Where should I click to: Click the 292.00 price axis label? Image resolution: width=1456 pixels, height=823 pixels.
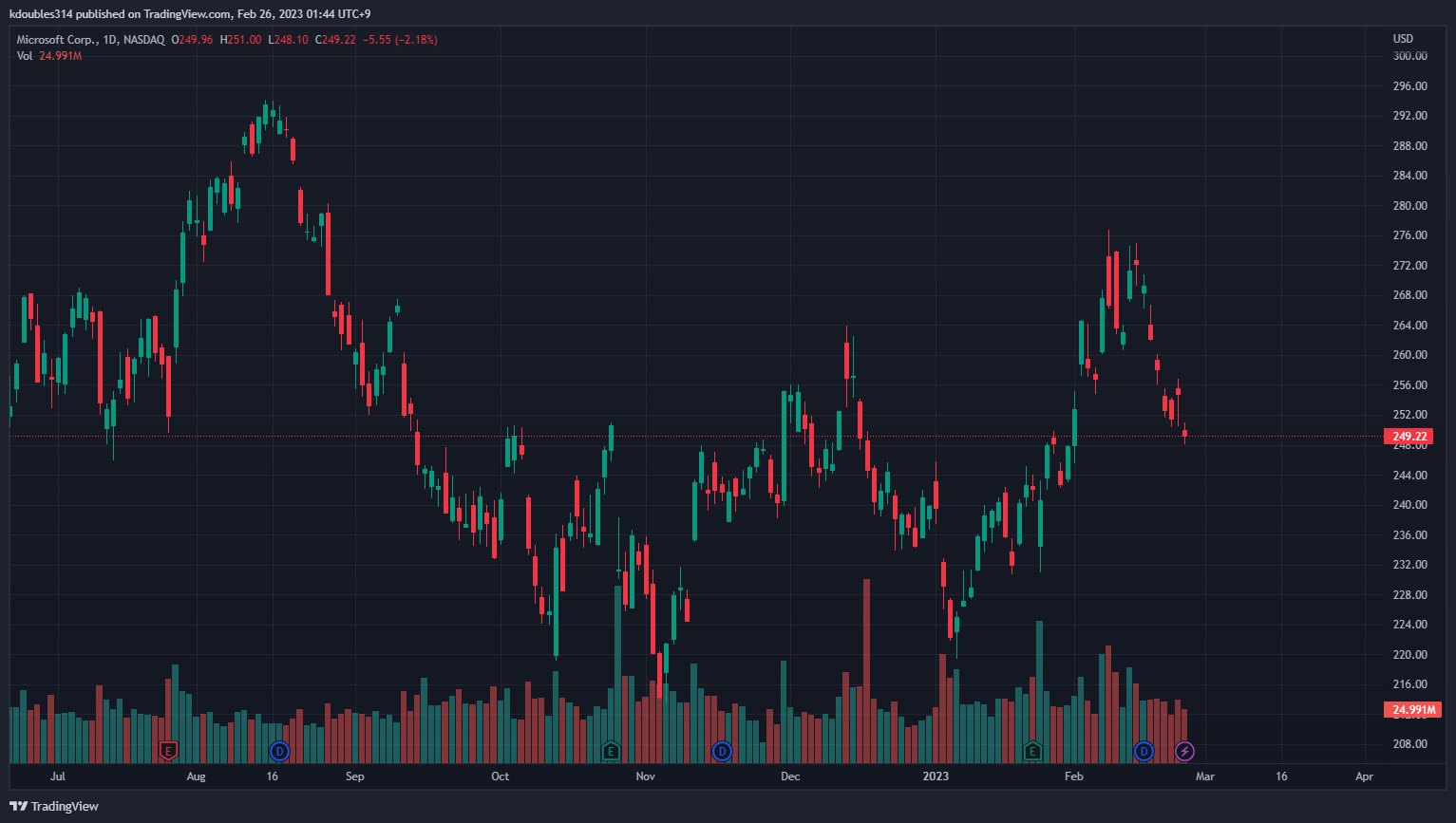tap(1409, 116)
